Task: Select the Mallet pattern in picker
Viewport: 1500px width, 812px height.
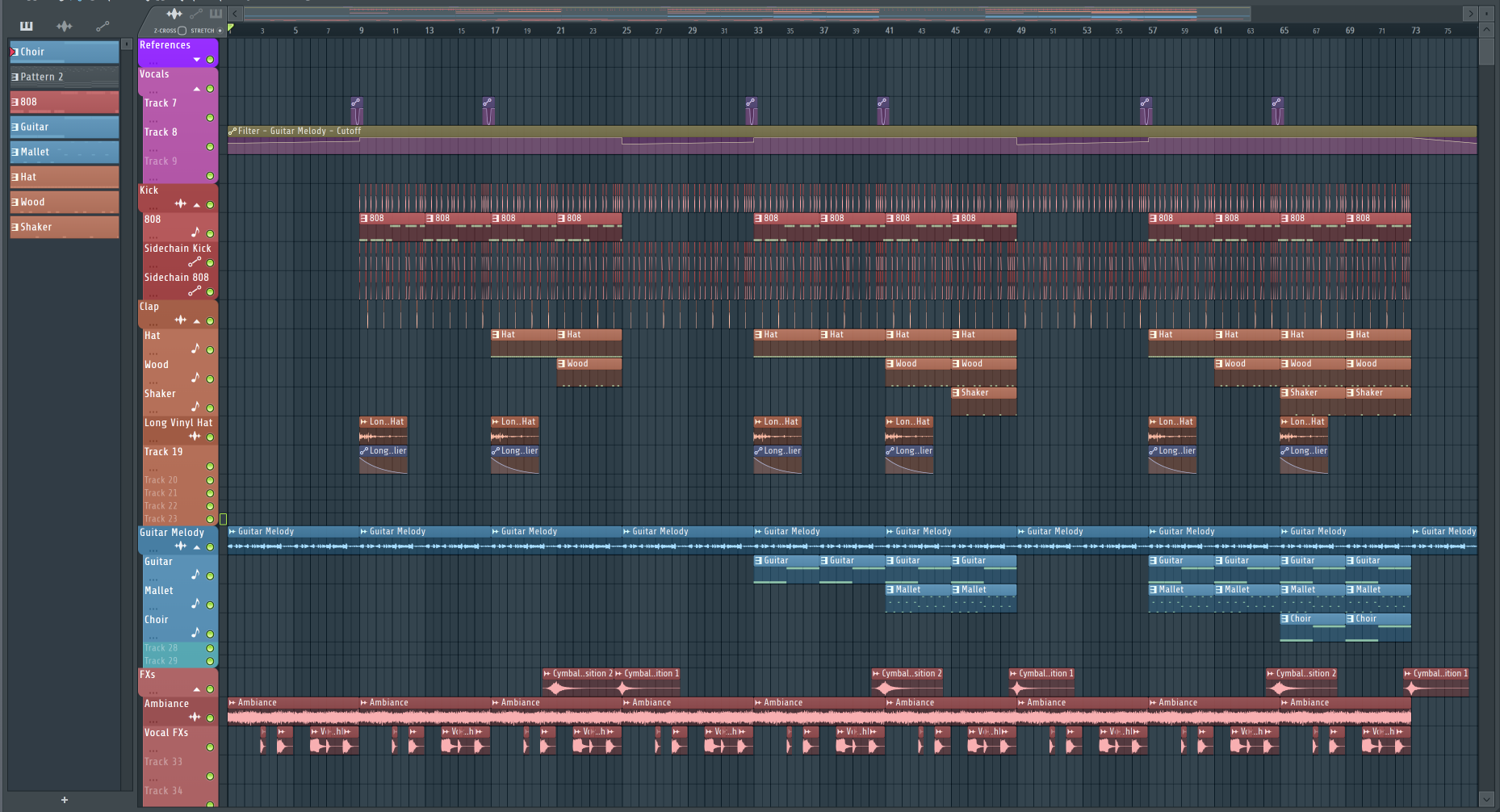Action: pyautogui.click(x=65, y=152)
